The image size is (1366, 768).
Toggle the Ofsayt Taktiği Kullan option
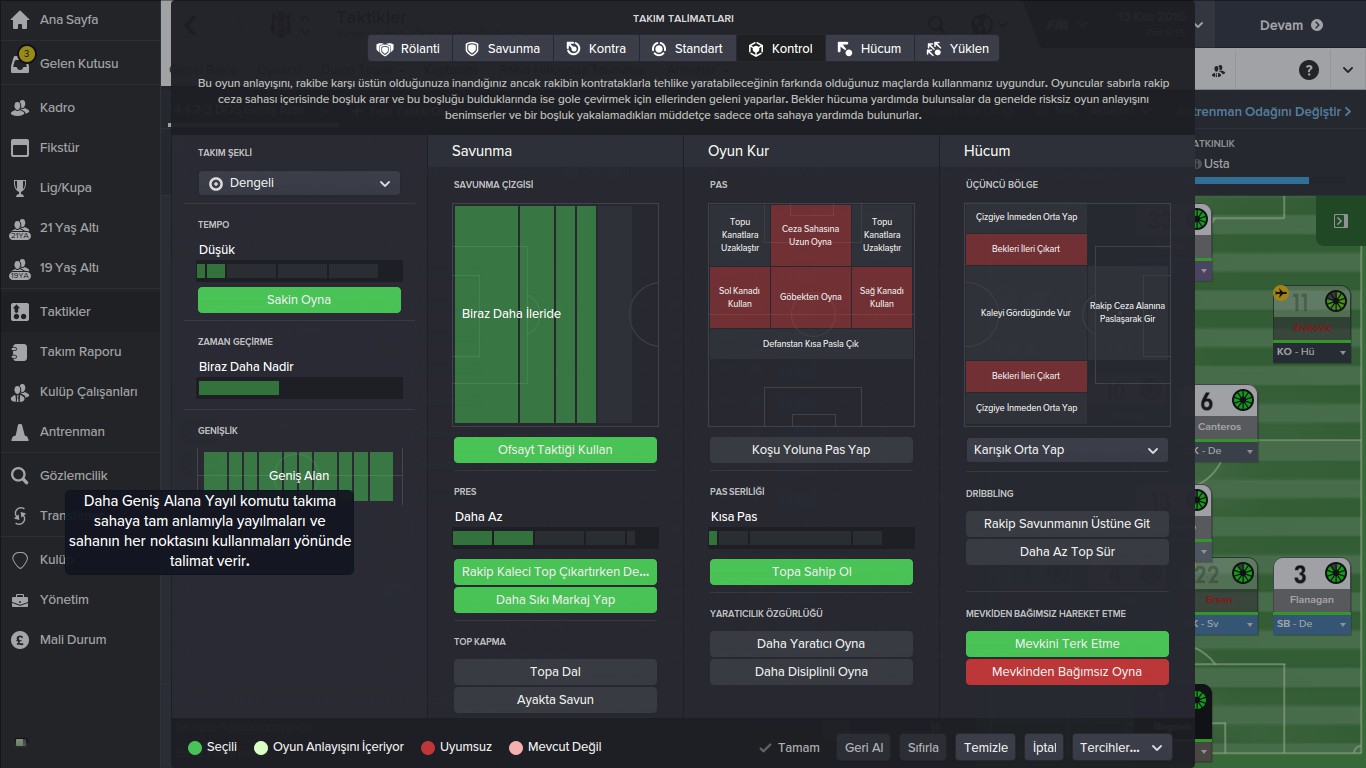555,450
